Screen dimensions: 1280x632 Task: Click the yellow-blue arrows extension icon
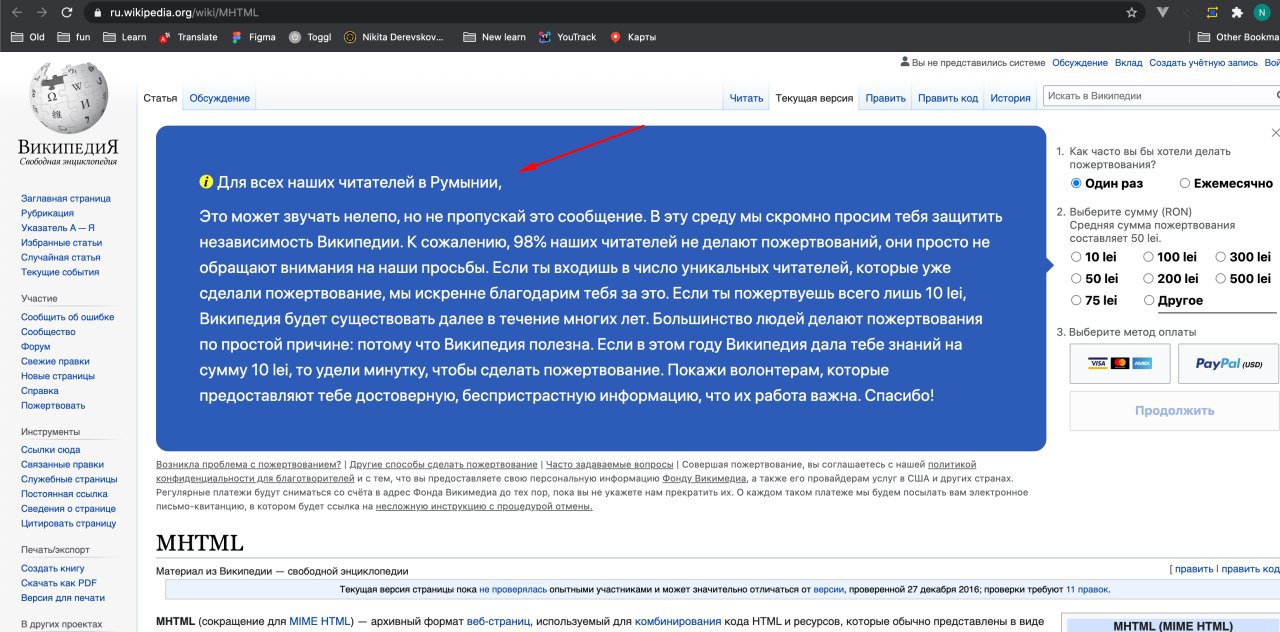tap(1212, 13)
